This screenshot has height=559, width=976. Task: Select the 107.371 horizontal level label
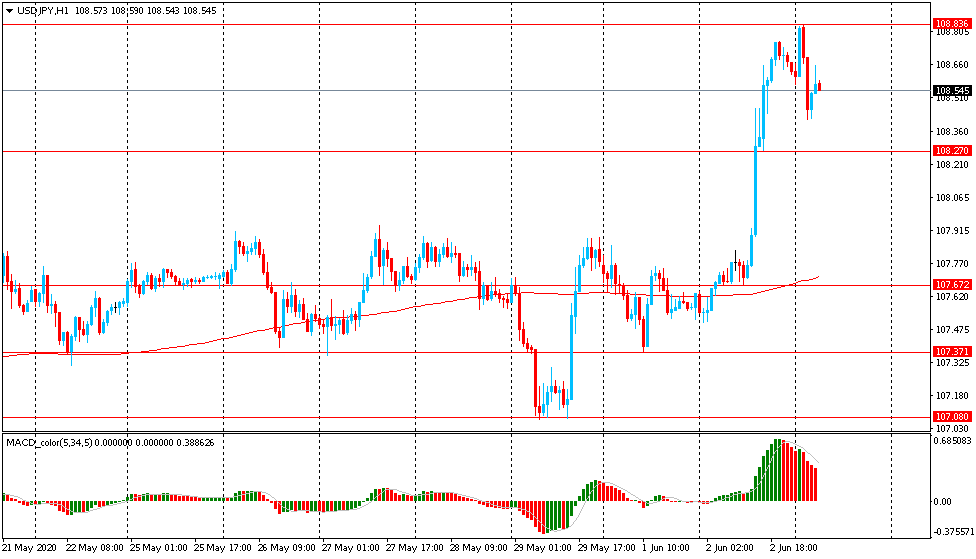tap(952, 352)
